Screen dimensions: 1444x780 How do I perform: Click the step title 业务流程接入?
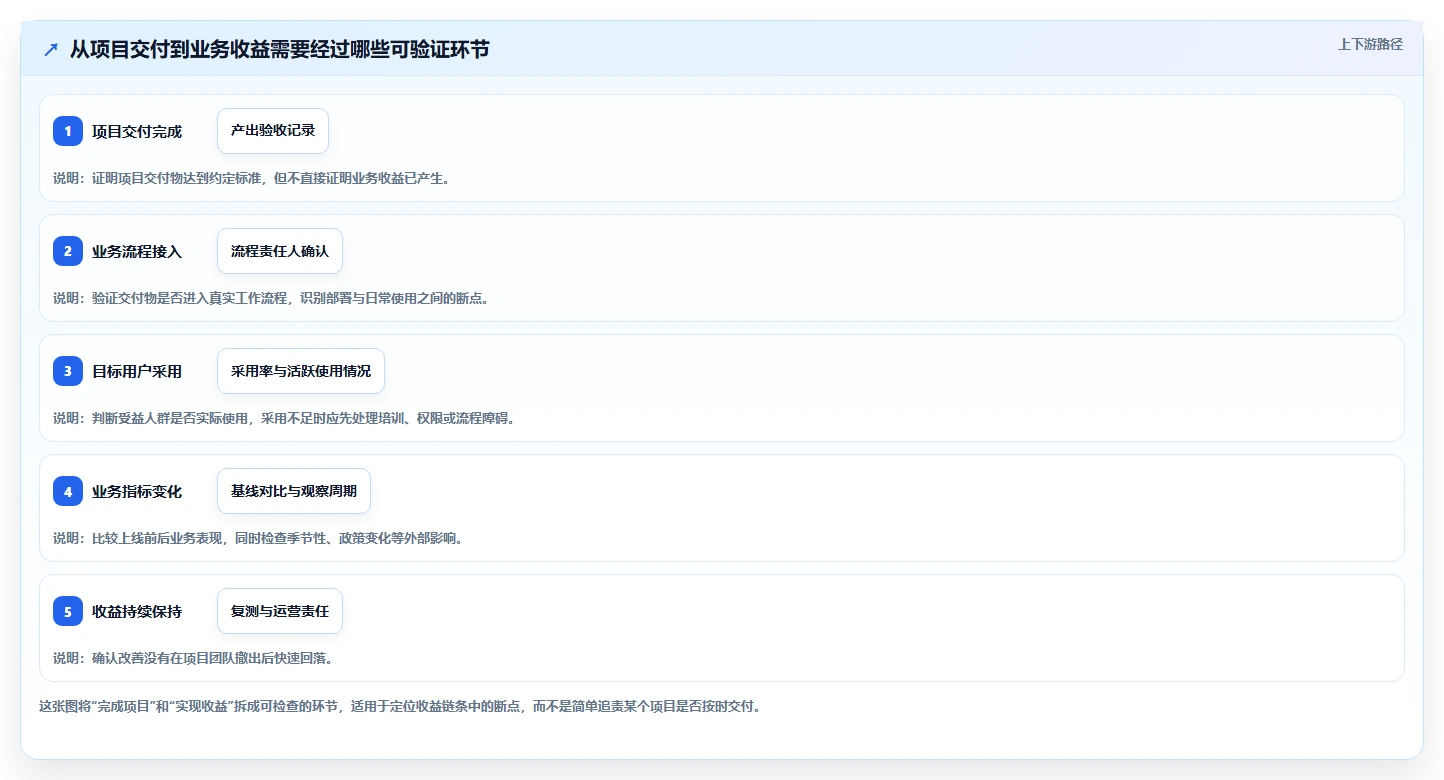click(137, 251)
